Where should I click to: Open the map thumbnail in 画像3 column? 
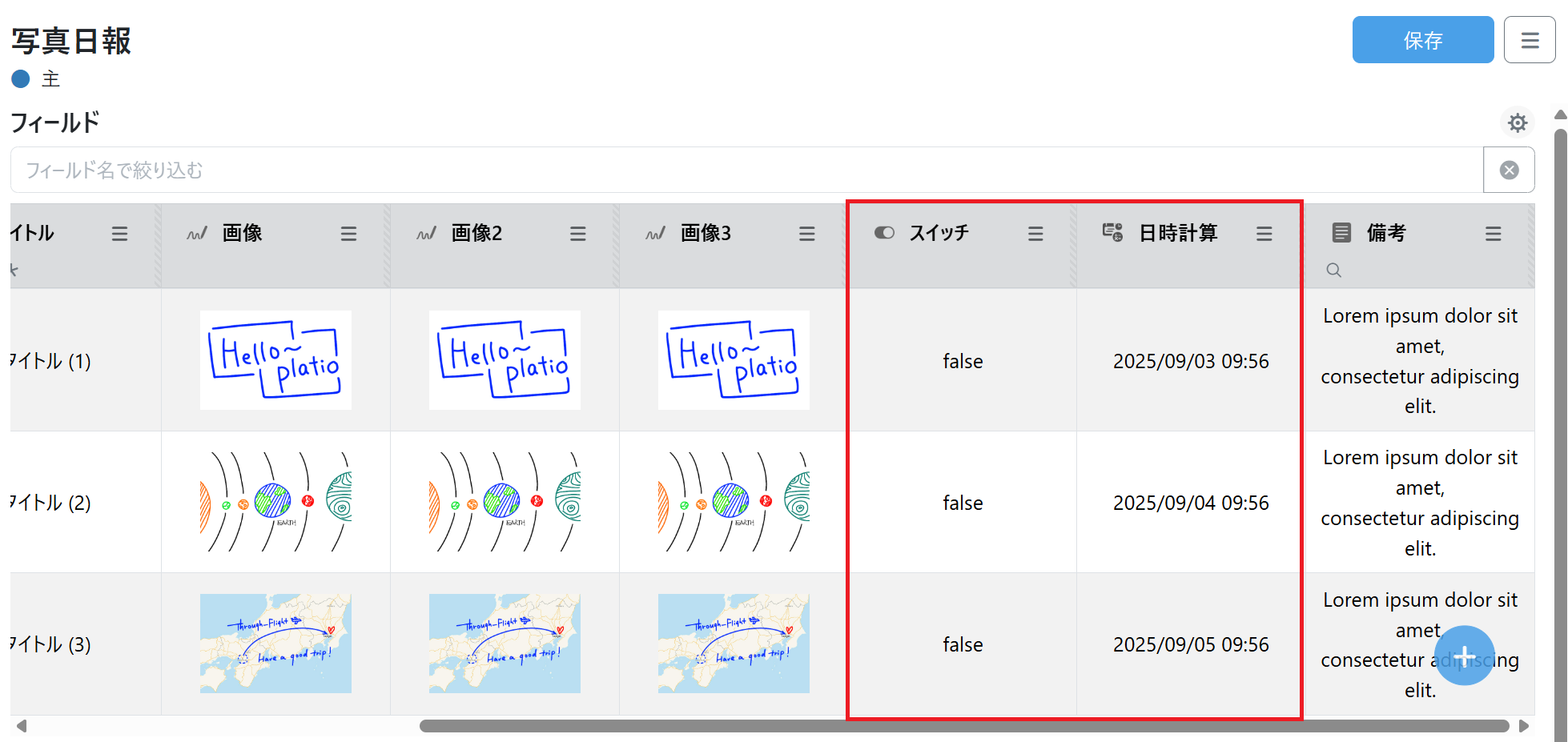pos(733,644)
